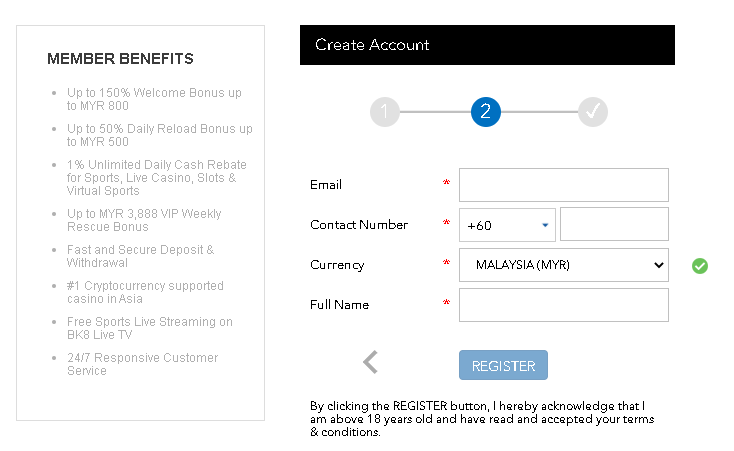The image size is (734, 451).
Task: Select step 2 blue circle indicator
Action: pos(485,112)
